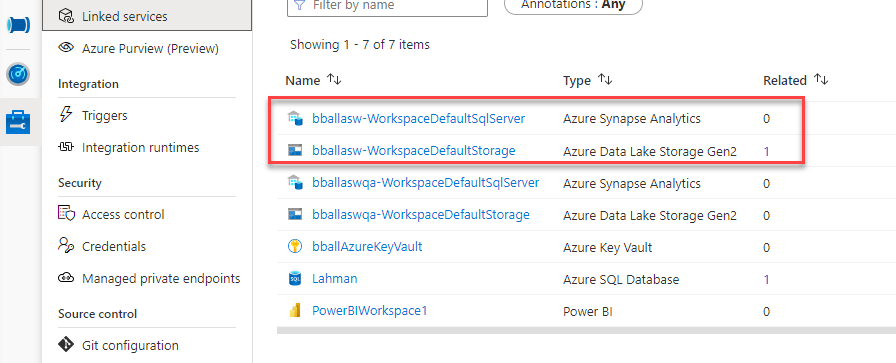
Task: Click the bballAzureKeyVault key vault icon
Action: (x=294, y=247)
